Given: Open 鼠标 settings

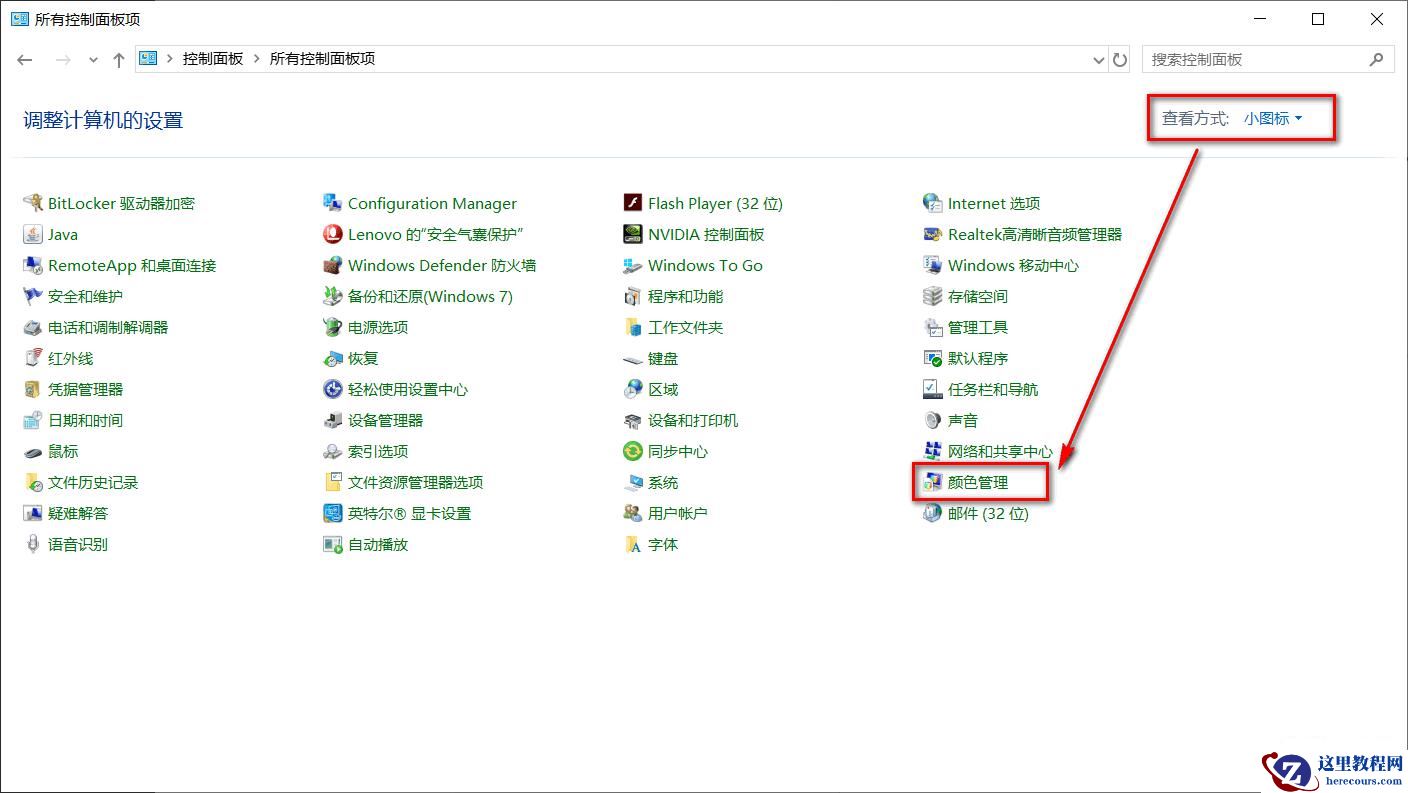Looking at the screenshot, I should click(61, 451).
